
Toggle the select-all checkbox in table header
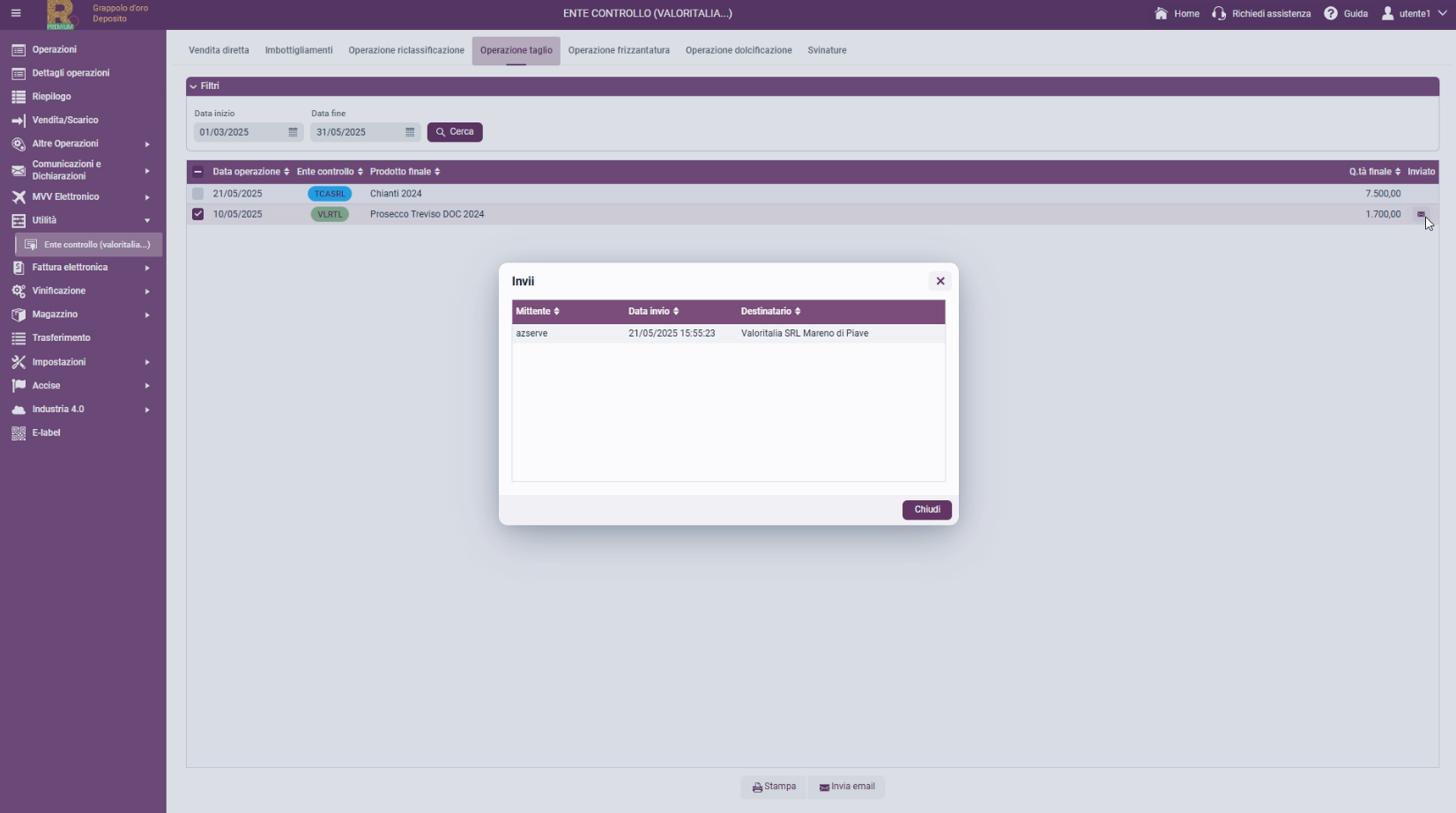[x=197, y=172]
